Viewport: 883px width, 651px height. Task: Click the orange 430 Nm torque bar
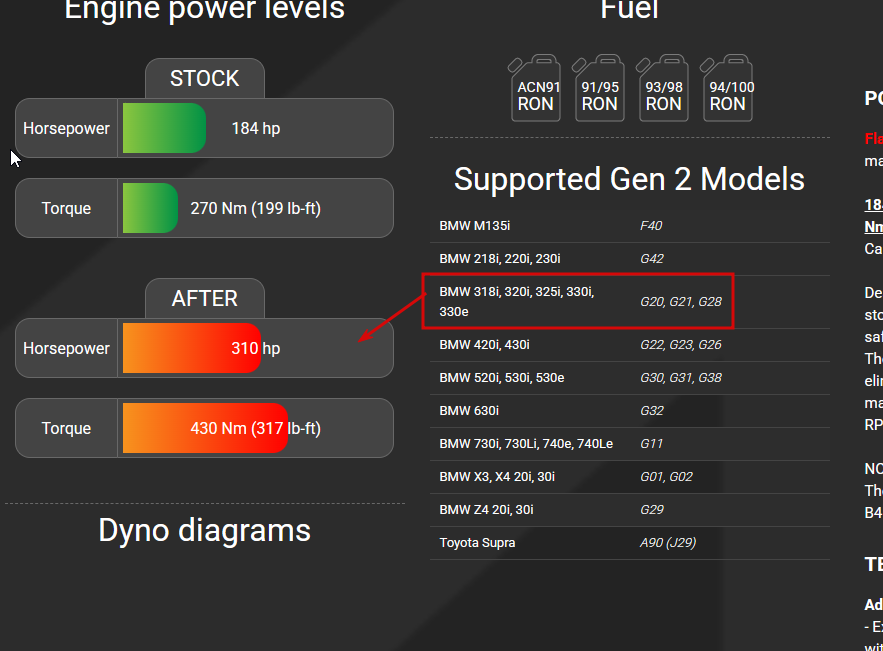206,428
